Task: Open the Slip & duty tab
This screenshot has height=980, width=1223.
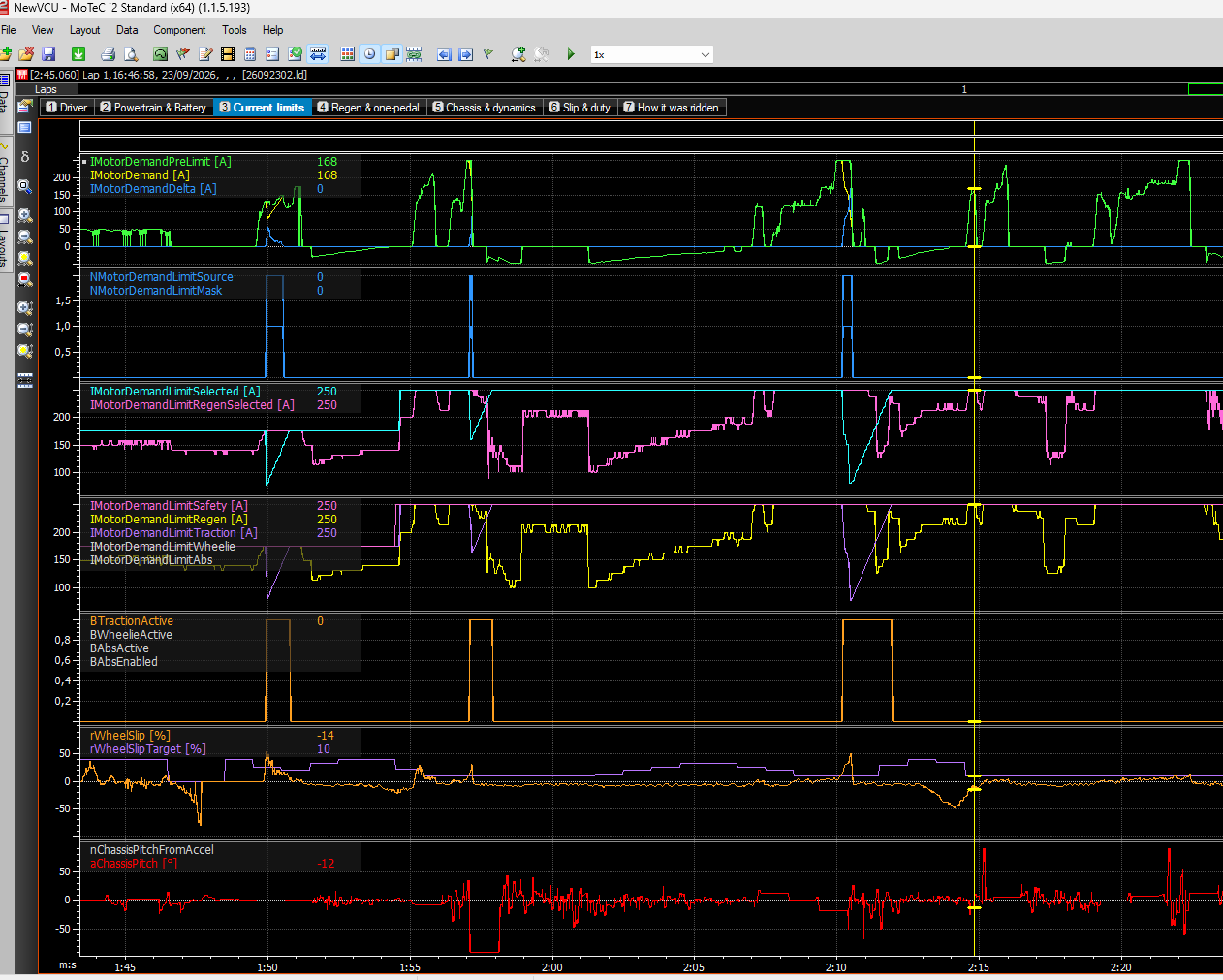Action: click(x=580, y=108)
